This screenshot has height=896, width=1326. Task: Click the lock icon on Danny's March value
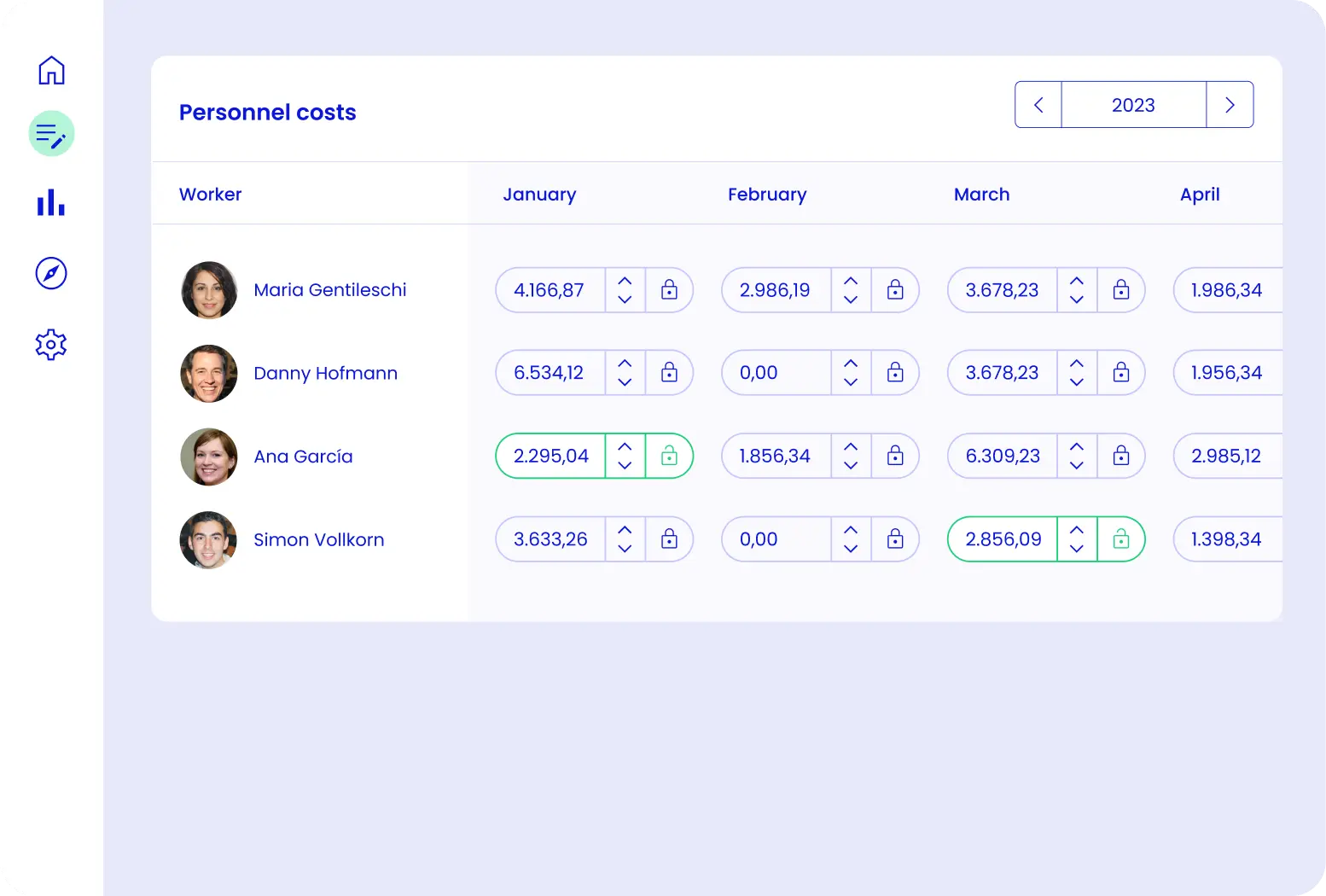(x=1121, y=373)
